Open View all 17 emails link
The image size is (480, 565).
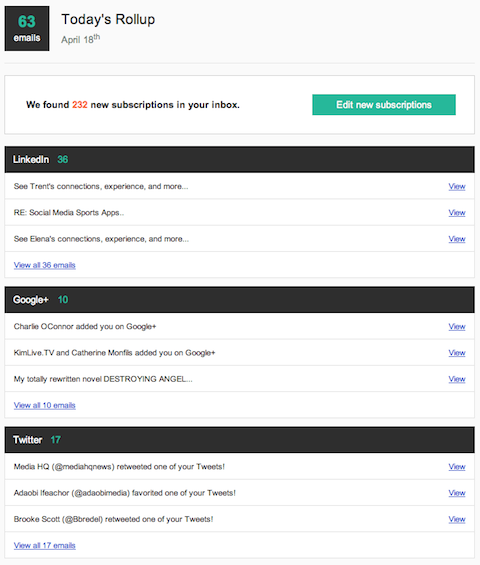tap(45, 546)
